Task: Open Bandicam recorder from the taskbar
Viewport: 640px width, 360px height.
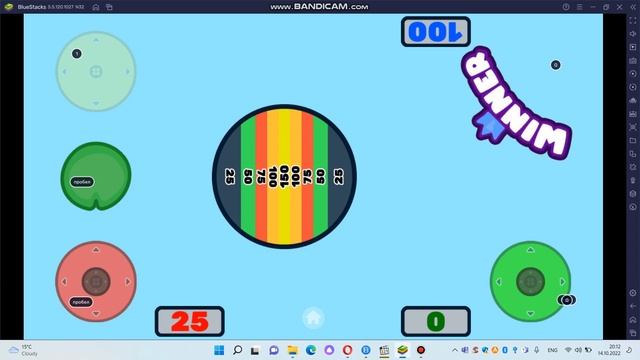Action: click(x=421, y=350)
